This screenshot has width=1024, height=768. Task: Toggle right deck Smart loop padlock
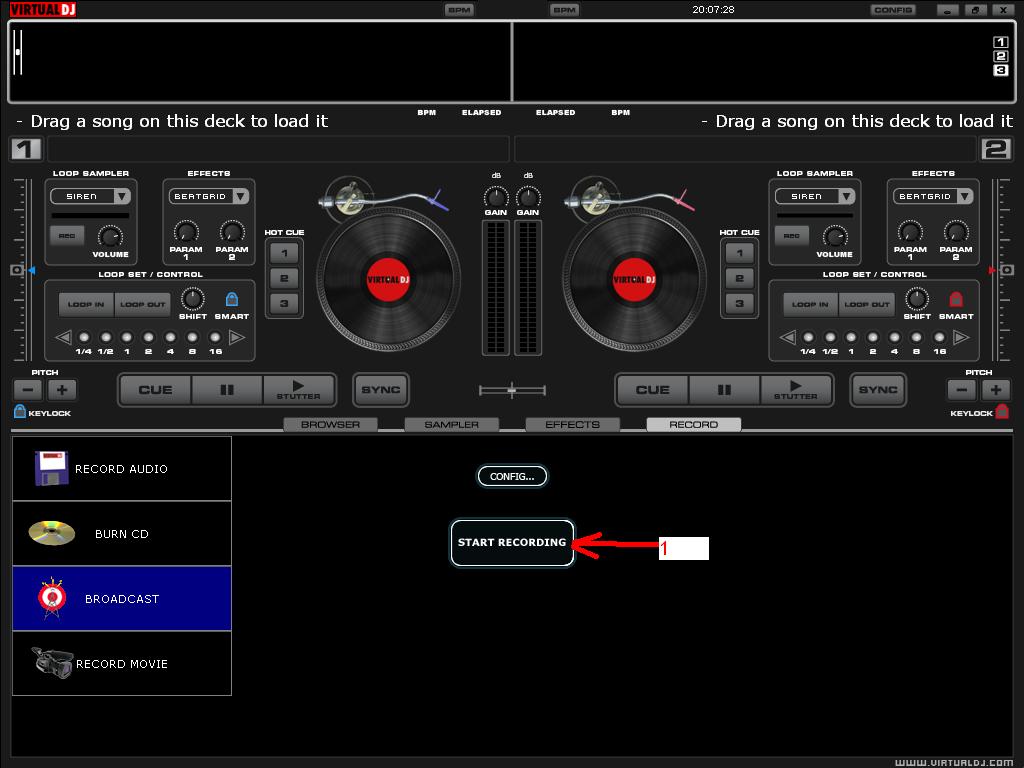955,299
